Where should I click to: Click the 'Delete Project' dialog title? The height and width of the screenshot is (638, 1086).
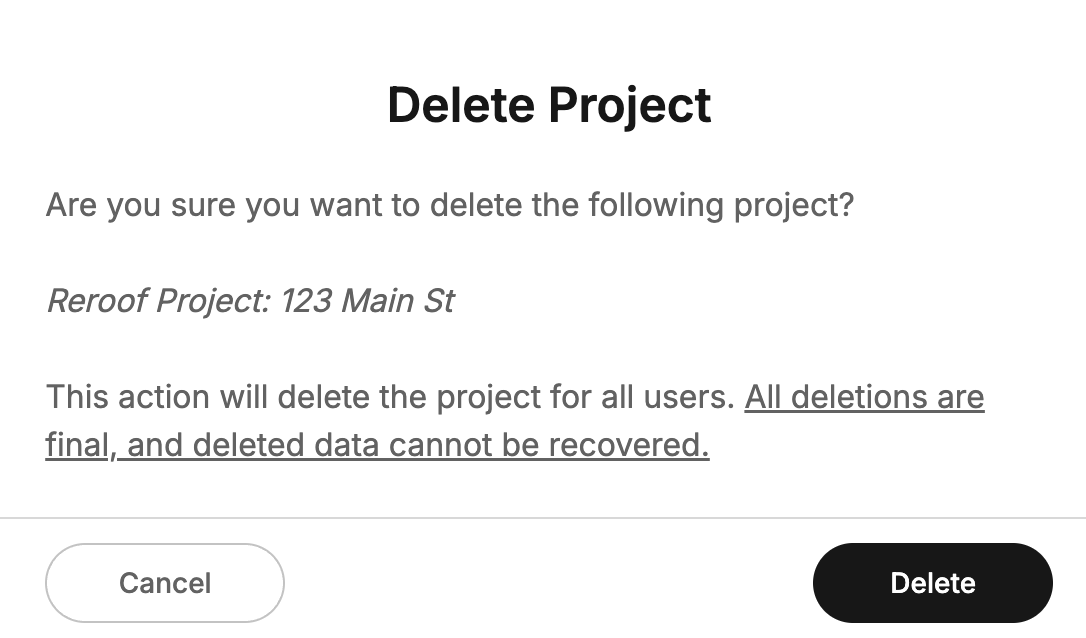point(549,104)
